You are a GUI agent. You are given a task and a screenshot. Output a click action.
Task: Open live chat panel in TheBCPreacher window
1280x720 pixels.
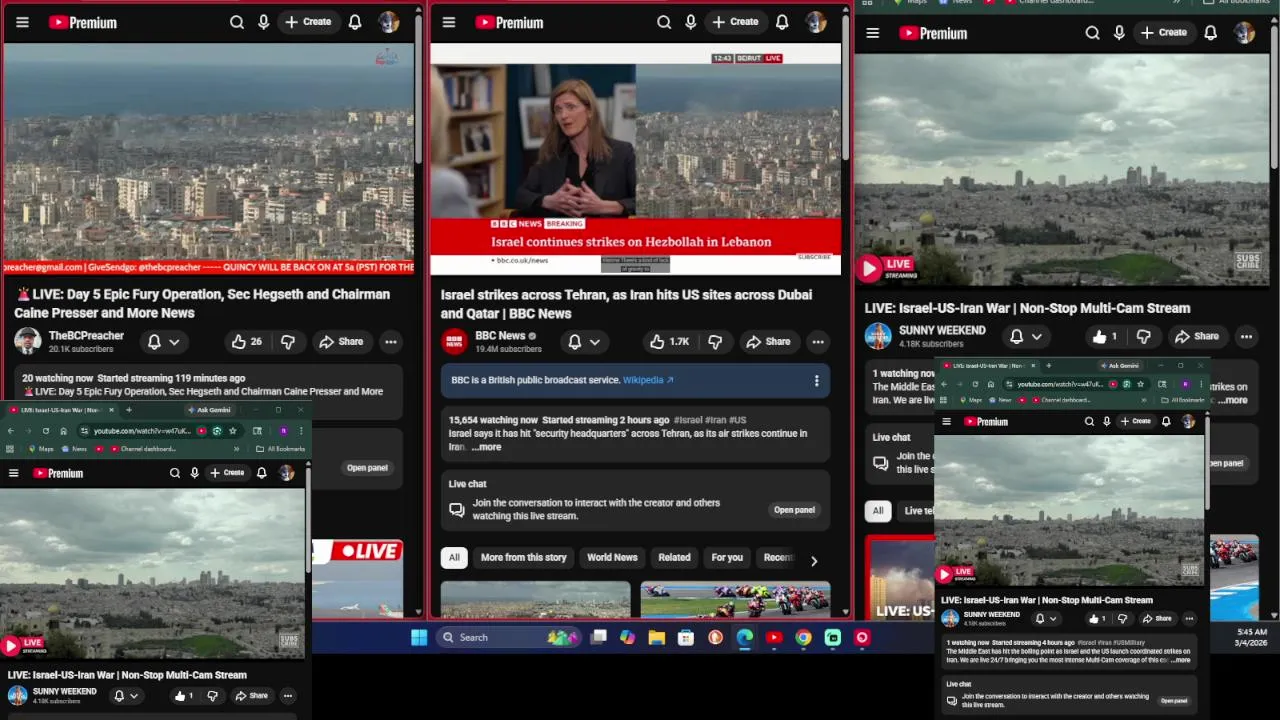pyautogui.click(x=367, y=468)
